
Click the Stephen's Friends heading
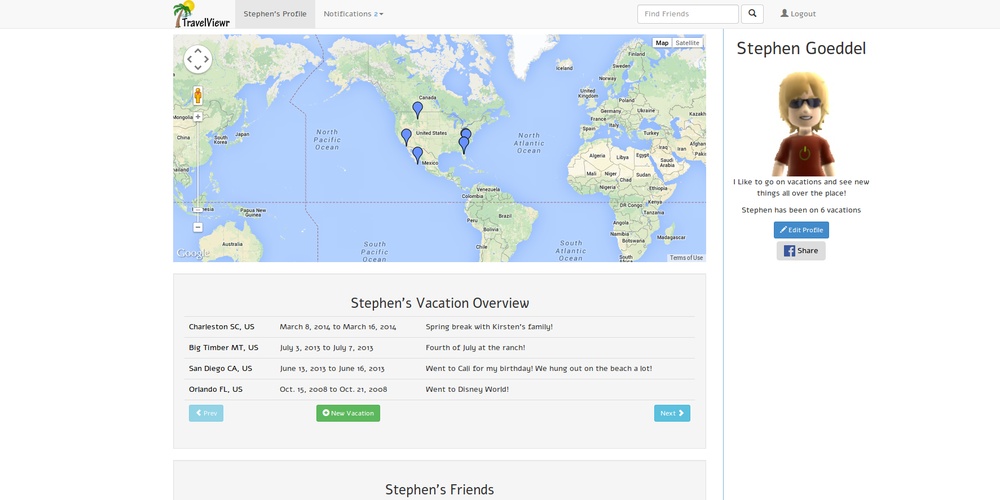click(439, 490)
